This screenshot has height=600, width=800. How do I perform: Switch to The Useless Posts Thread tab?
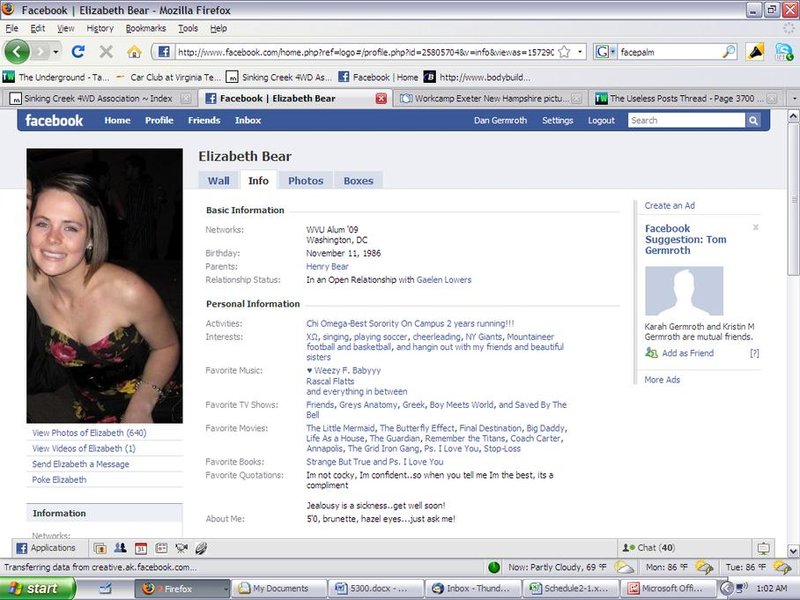686,98
